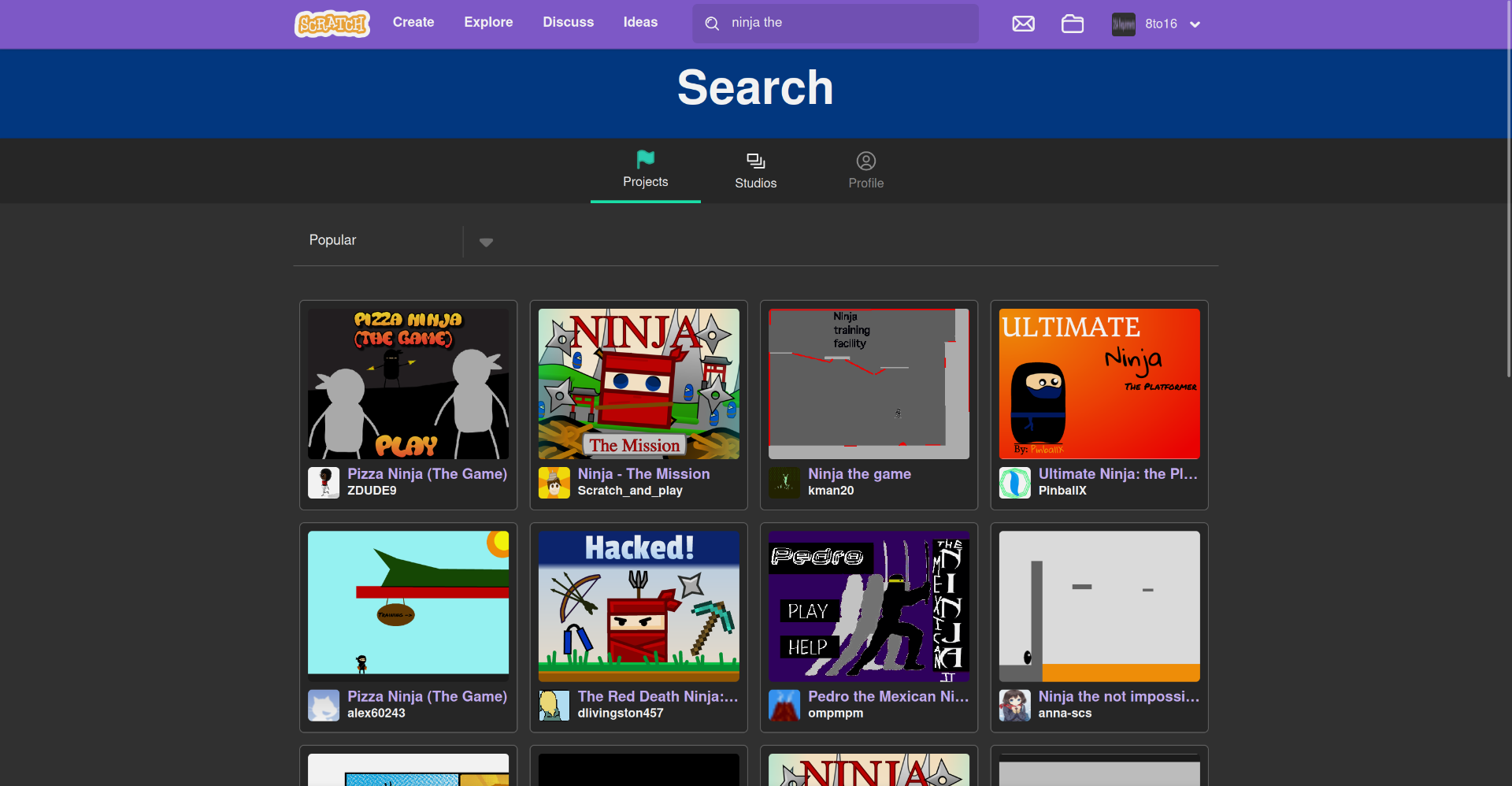
Task: Click ZDUDE9's avatar icon
Action: [324, 482]
